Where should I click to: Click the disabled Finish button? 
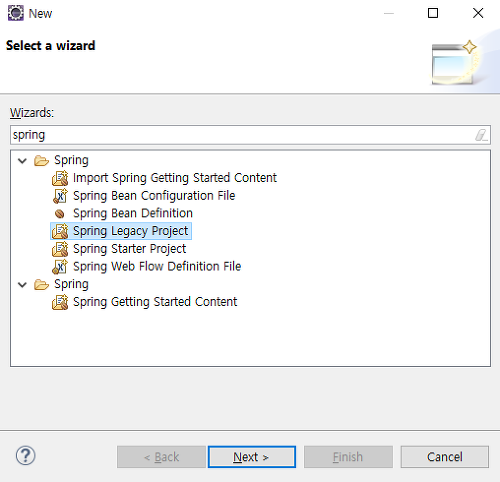348,457
